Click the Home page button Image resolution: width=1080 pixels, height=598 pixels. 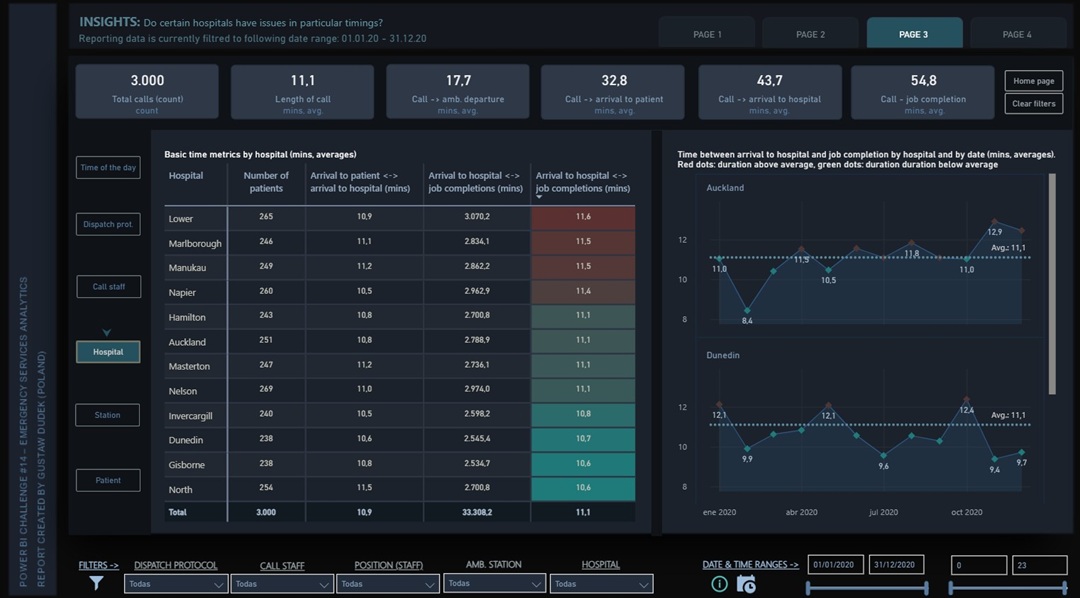[x=1033, y=81]
